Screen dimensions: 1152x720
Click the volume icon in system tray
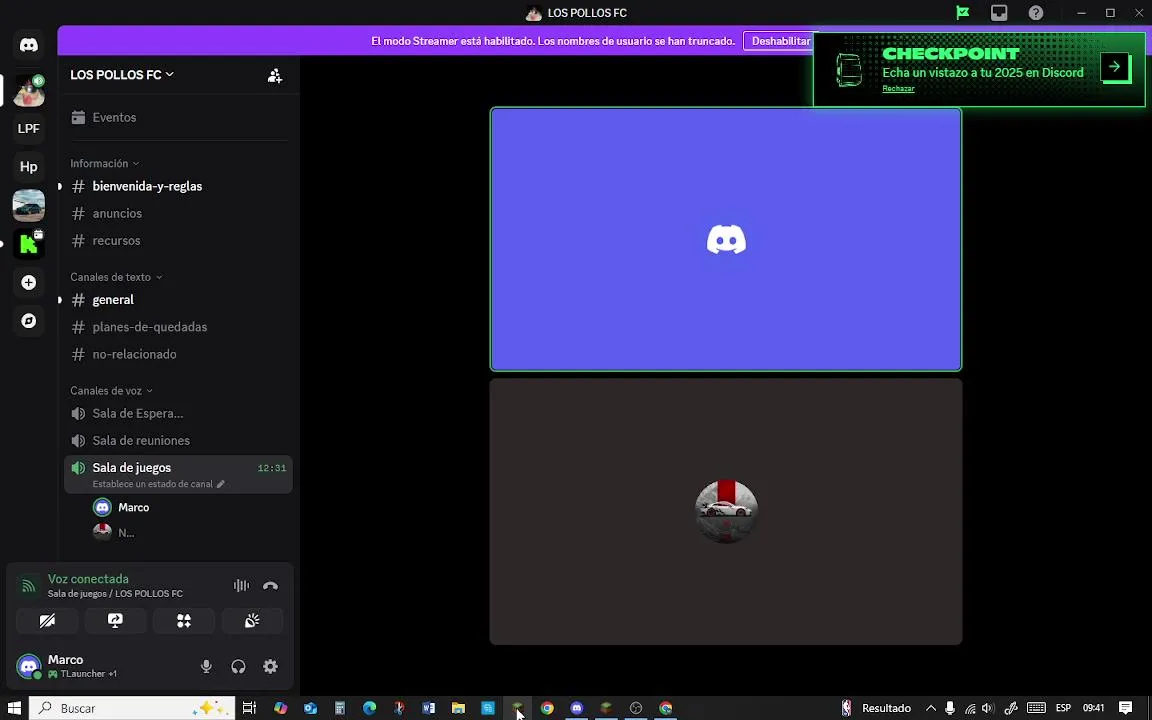987,708
